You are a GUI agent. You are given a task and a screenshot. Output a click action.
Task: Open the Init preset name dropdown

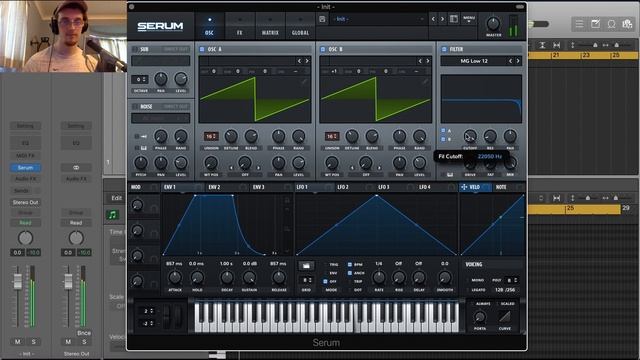pos(379,19)
